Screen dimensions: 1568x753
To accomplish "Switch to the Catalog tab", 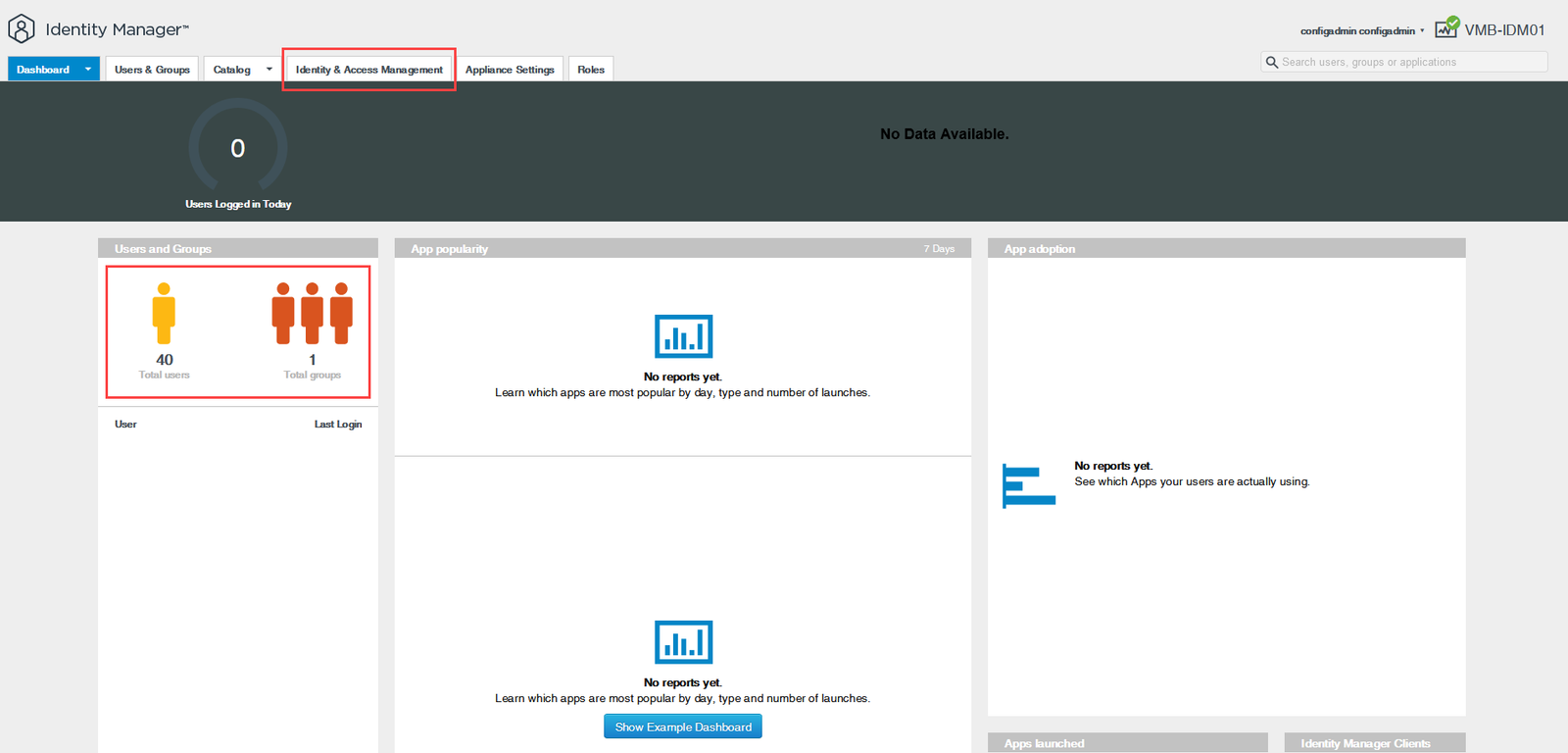I will (x=232, y=69).
